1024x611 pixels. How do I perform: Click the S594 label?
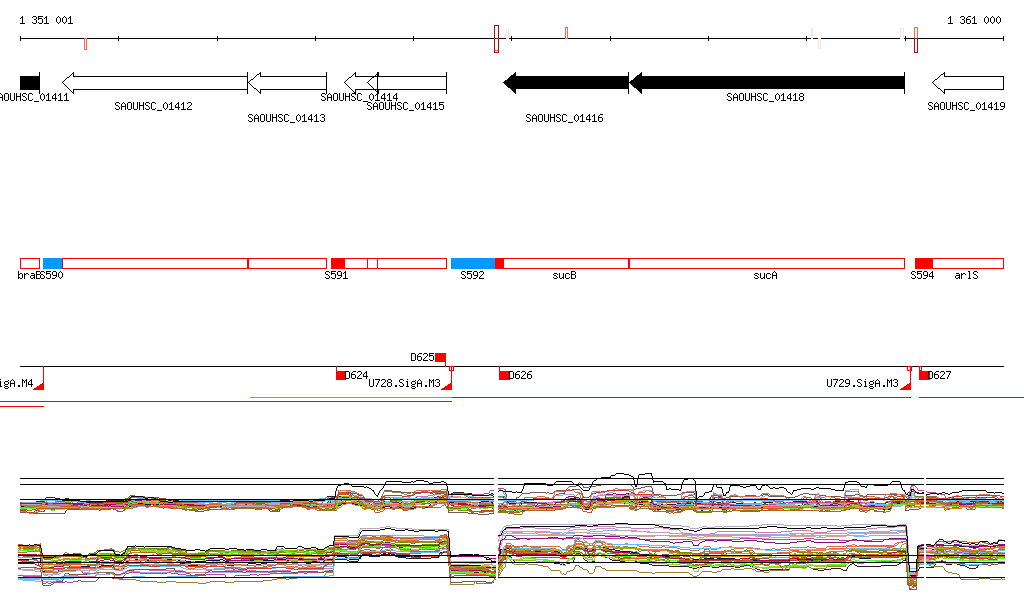pyautogui.click(x=922, y=275)
